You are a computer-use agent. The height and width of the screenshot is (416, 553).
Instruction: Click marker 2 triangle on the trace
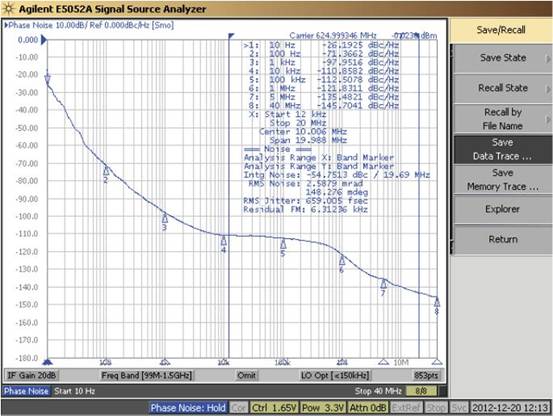[106, 171]
